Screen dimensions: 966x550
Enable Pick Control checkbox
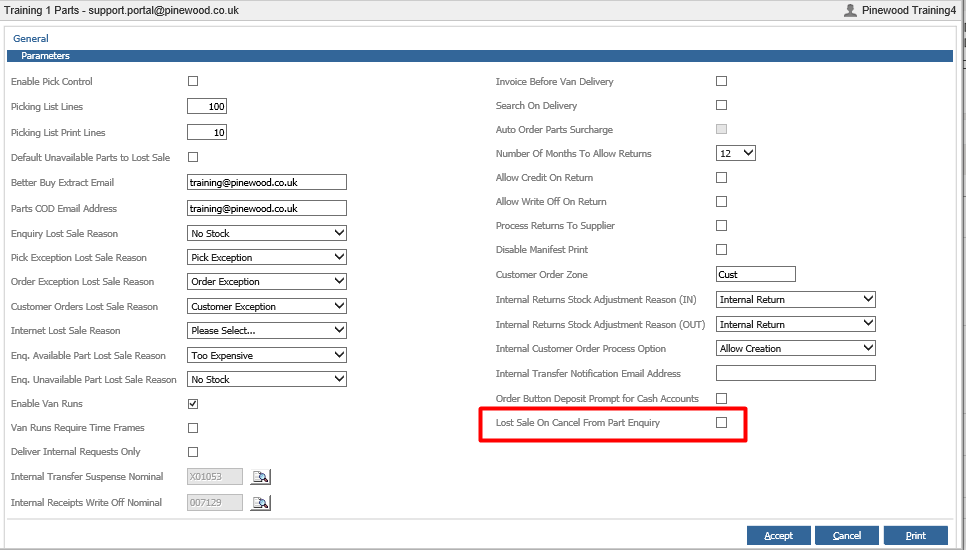click(x=193, y=81)
